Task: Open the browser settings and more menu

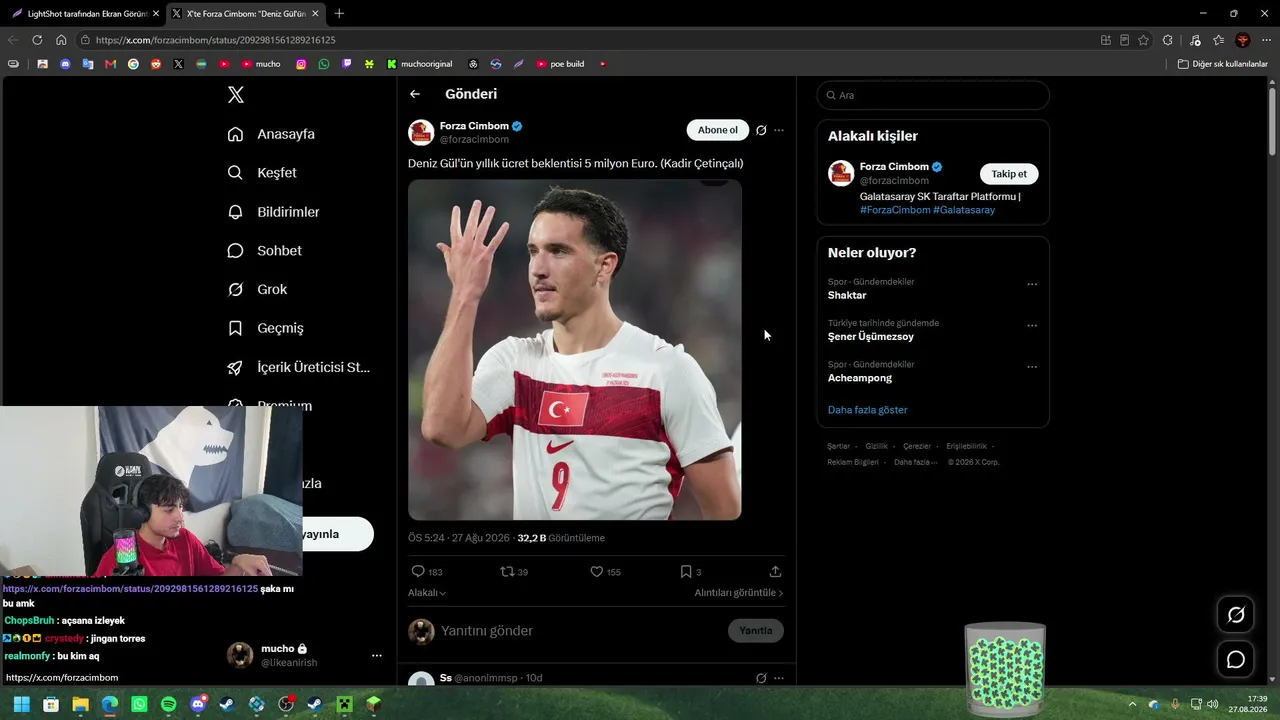Action: [x=1265, y=40]
